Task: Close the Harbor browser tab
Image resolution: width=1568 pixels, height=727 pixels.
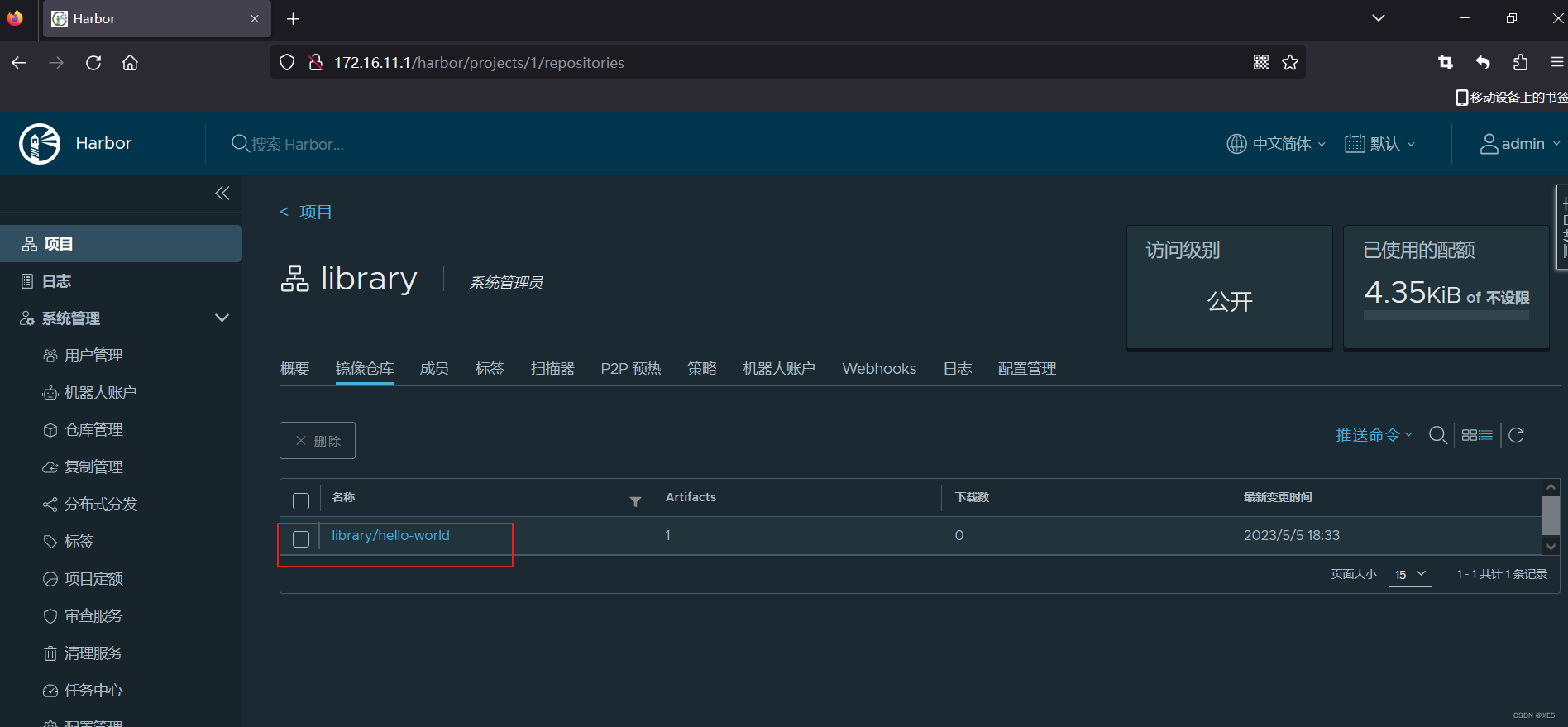Action: tap(255, 18)
